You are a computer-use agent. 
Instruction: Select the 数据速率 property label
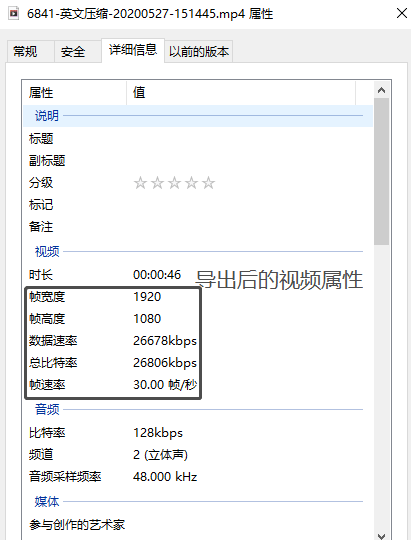[53, 341]
